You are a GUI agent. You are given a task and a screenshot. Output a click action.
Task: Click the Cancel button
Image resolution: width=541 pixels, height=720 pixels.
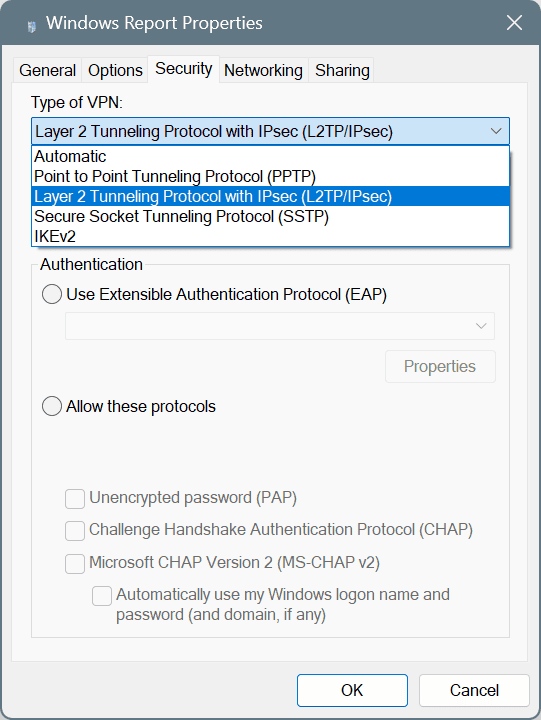coord(474,690)
